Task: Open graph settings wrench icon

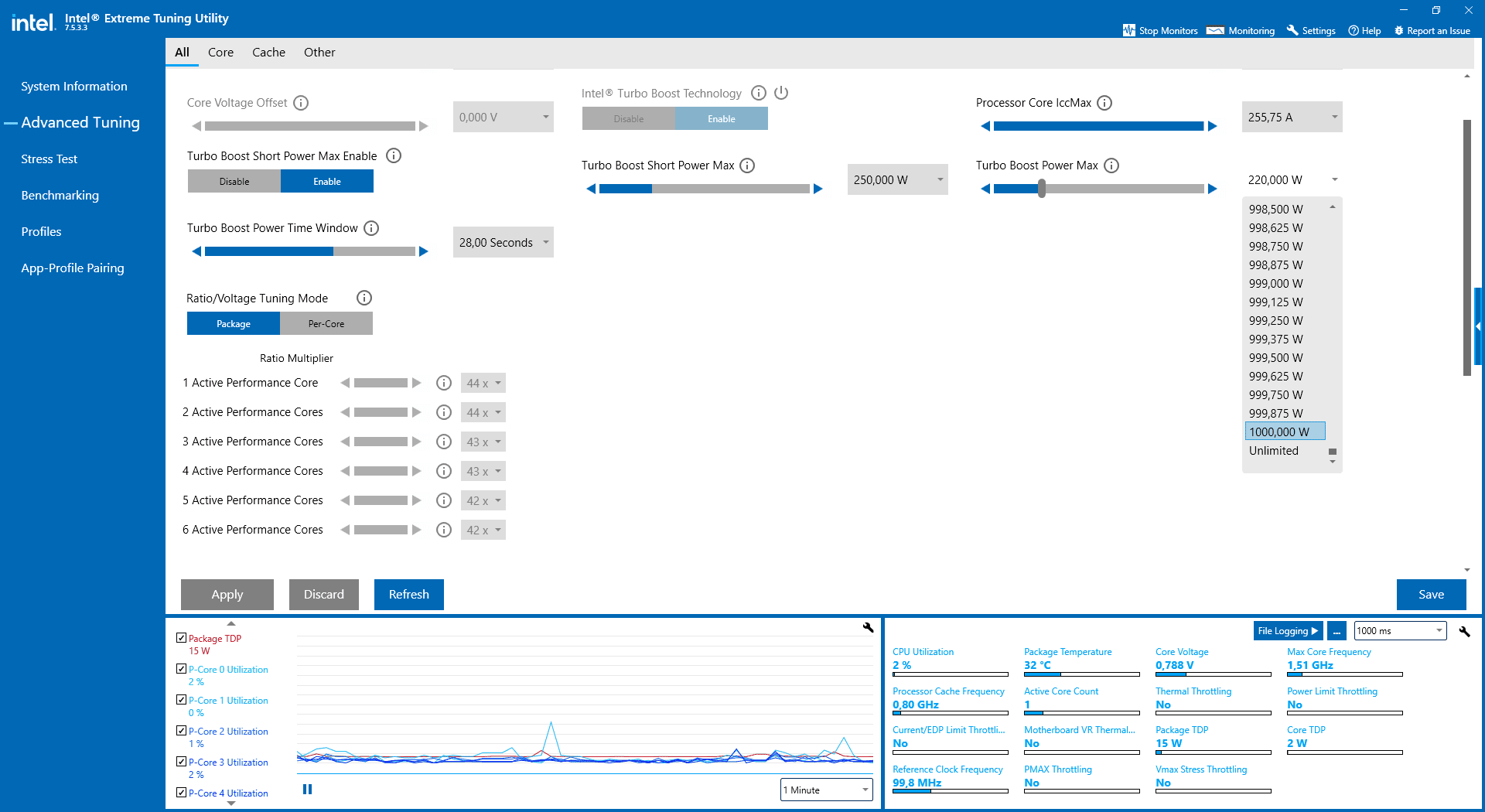Action: pos(869,628)
